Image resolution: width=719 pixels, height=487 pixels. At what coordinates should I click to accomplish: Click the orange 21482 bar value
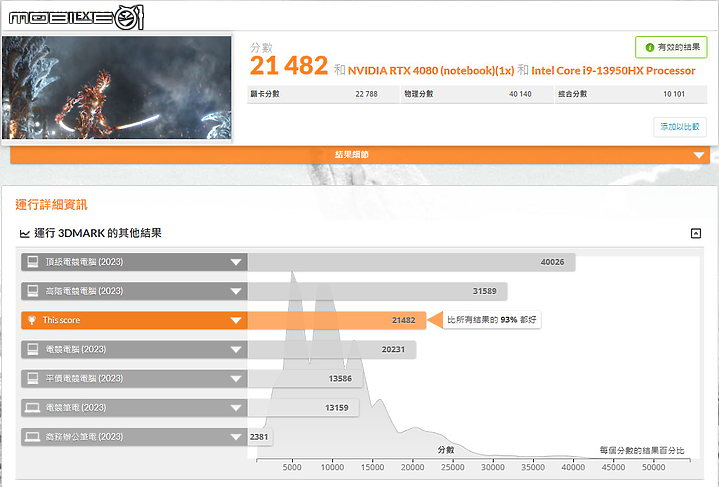(x=404, y=320)
